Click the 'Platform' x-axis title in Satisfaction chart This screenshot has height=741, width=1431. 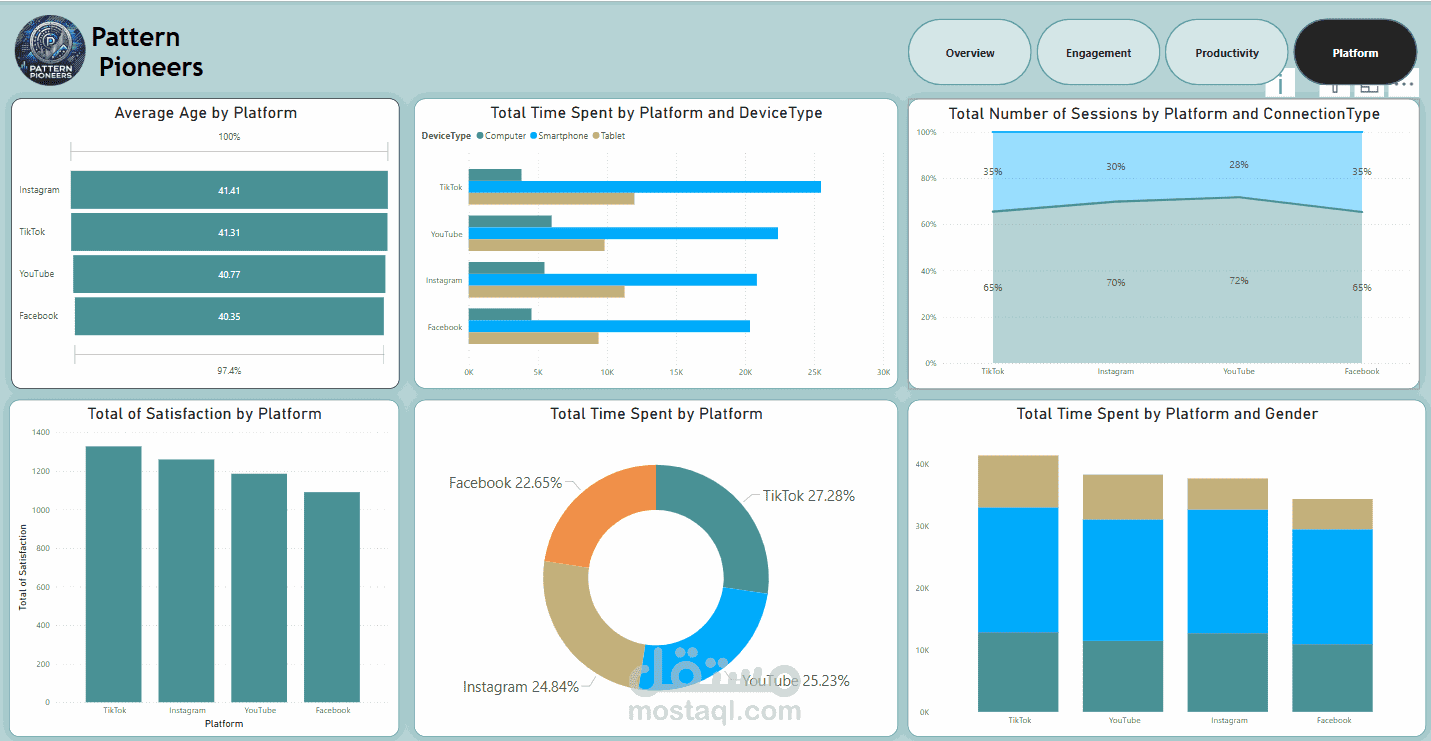(224, 723)
